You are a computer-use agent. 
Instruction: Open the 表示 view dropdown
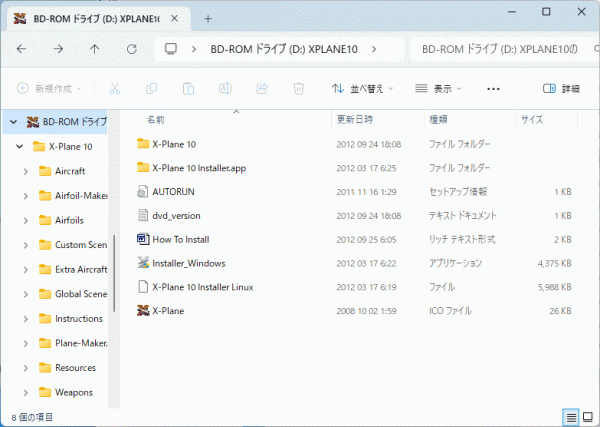tap(438, 89)
